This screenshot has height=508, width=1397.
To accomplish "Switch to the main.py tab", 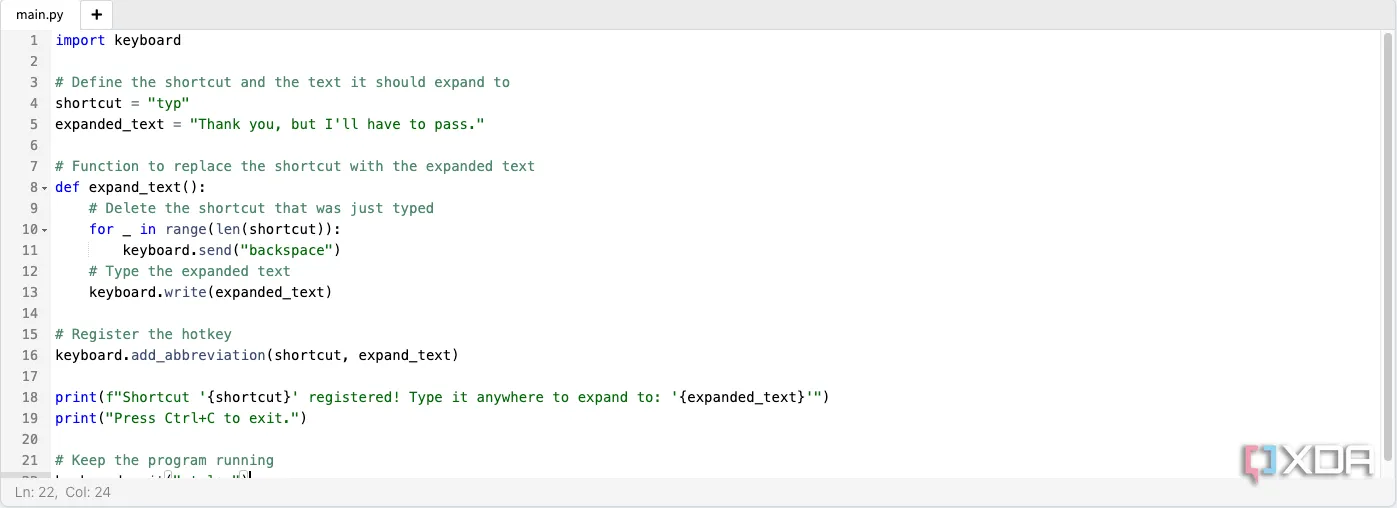I will pyautogui.click(x=40, y=15).
